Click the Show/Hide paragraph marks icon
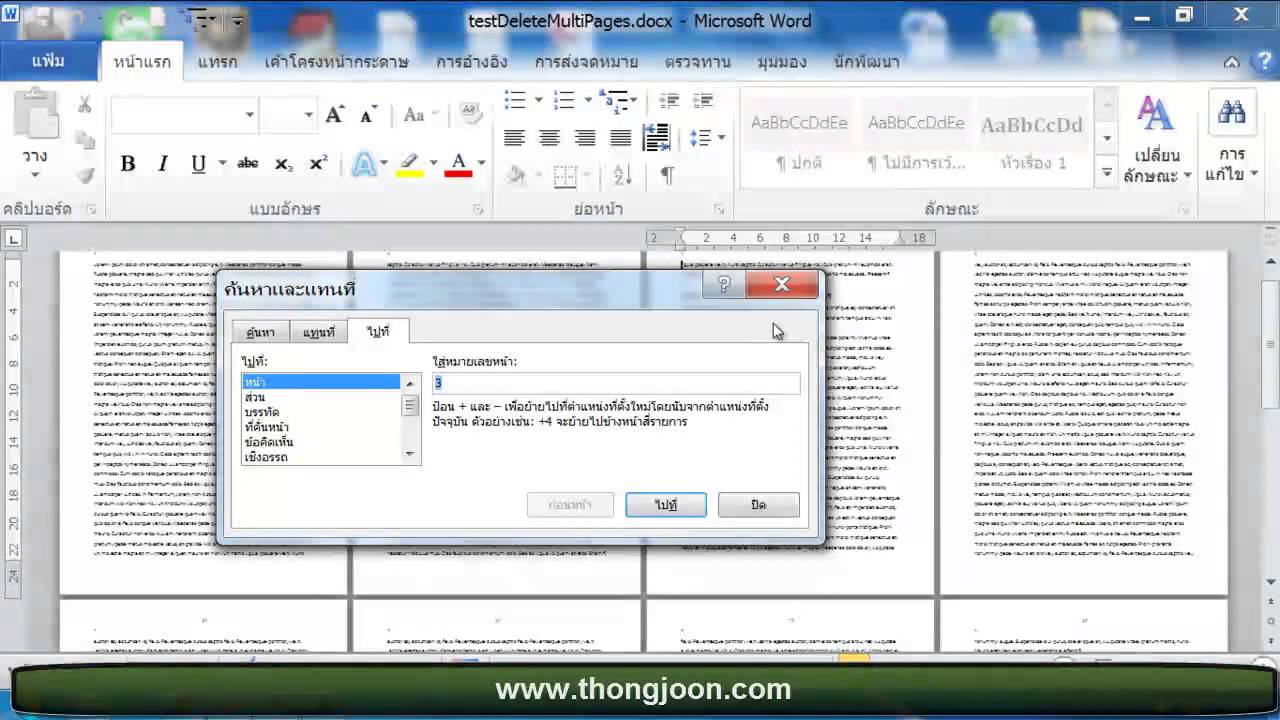 pyautogui.click(x=667, y=176)
